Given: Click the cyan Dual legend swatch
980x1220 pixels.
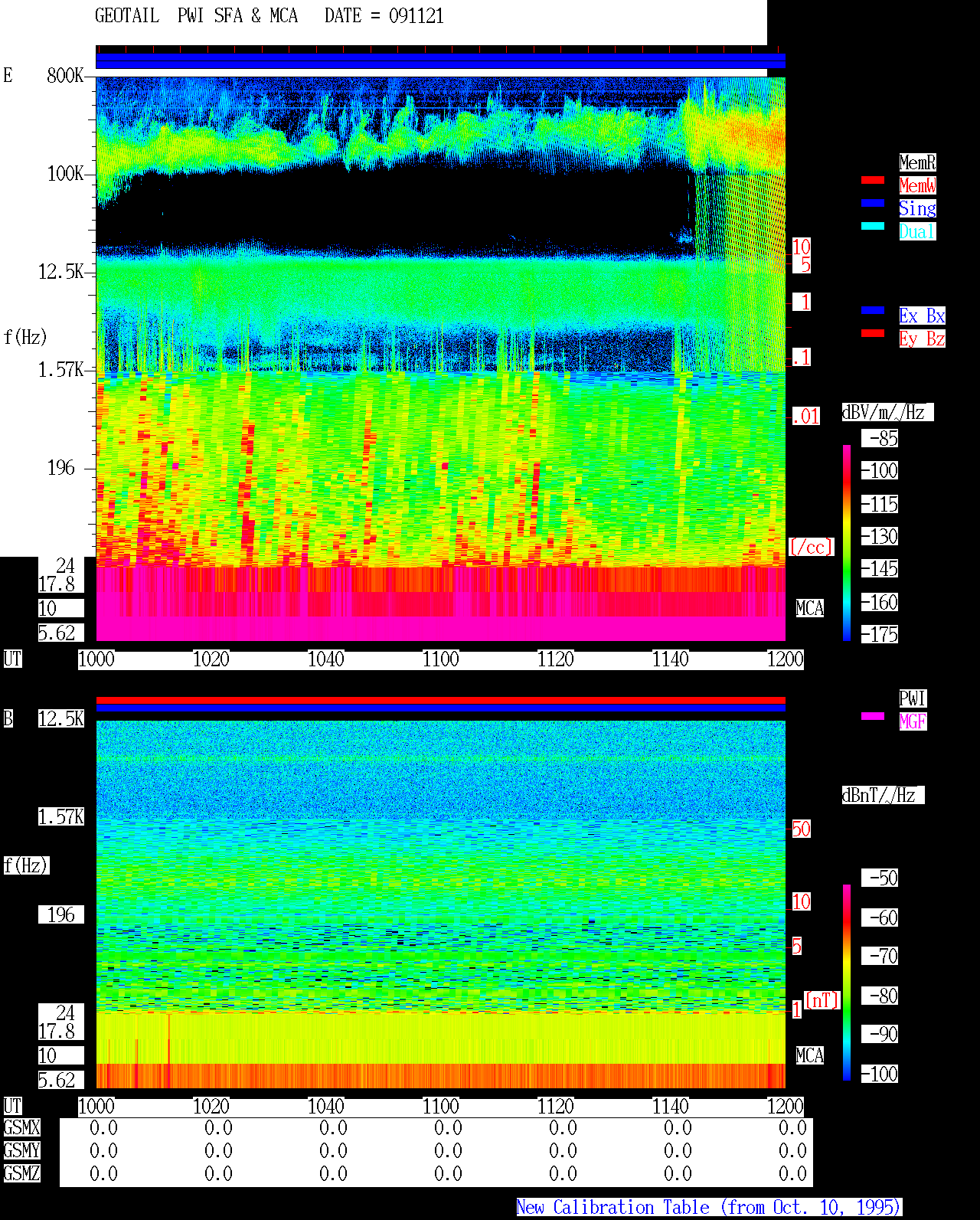Looking at the screenshot, I should pos(873,226).
